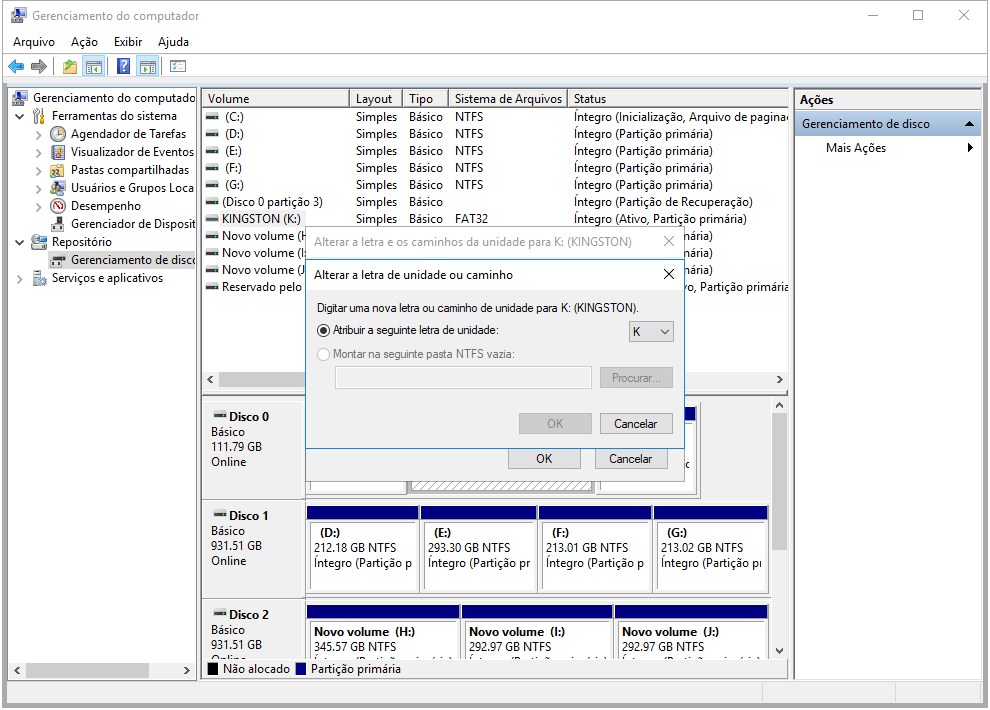Toggle the Show/Hide Action Pane toolbar icon

[148, 67]
